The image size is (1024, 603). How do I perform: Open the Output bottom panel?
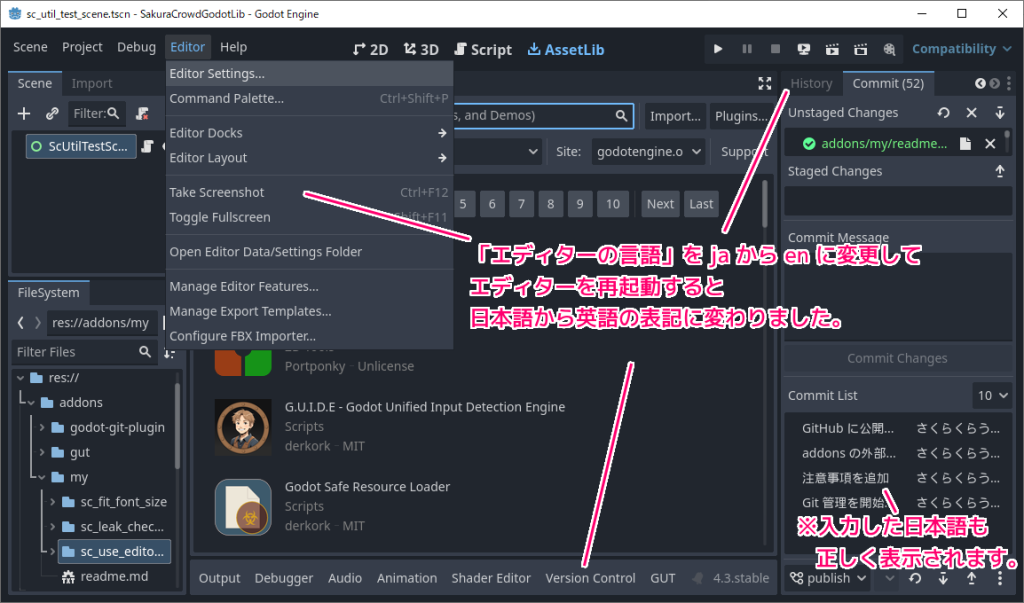pos(219,578)
